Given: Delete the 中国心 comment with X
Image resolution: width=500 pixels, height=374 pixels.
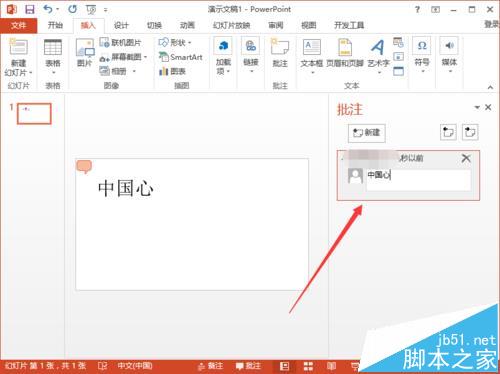Looking at the screenshot, I should (x=466, y=158).
